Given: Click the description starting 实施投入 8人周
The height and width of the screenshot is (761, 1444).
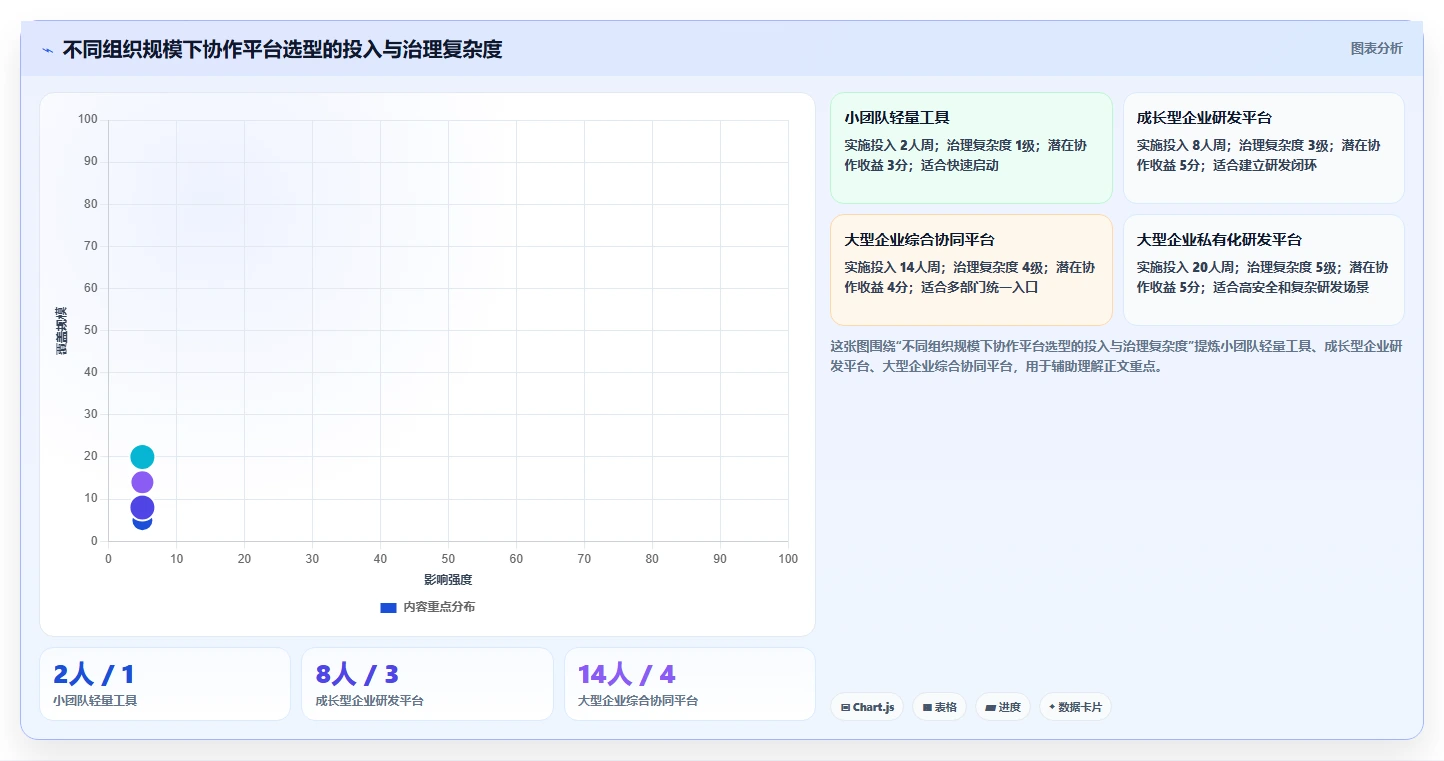Looking at the screenshot, I should click(1258, 155).
